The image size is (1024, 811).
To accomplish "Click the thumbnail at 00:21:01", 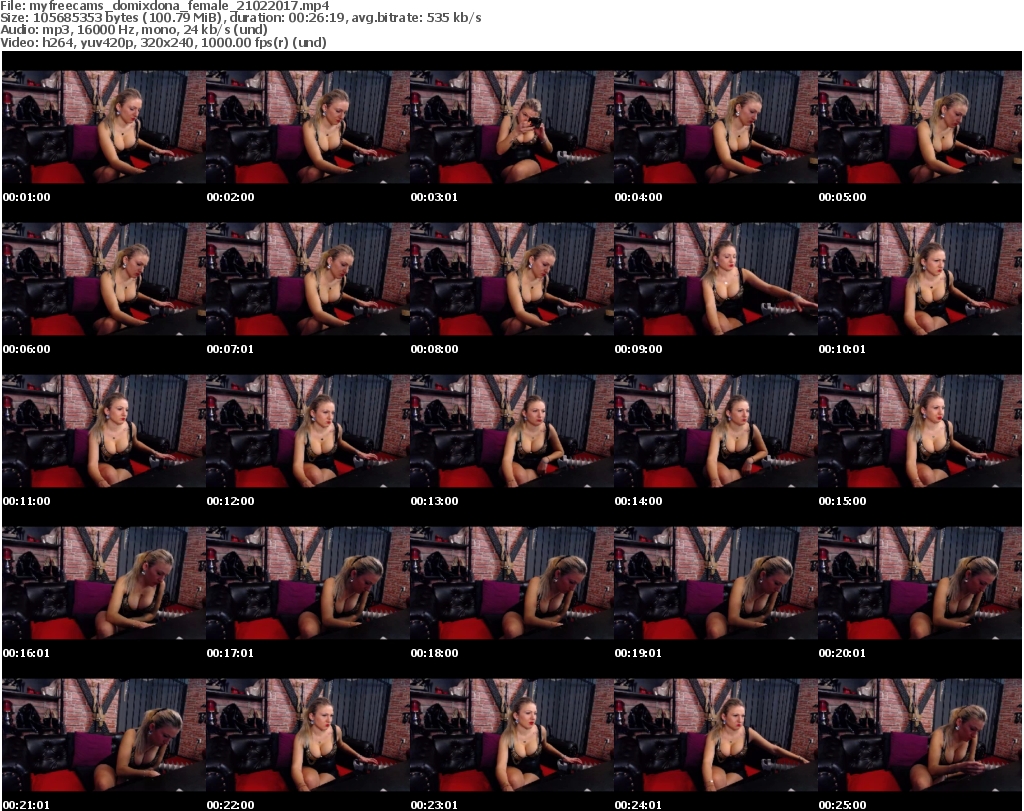I will pyautogui.click(x=104, y=736).
